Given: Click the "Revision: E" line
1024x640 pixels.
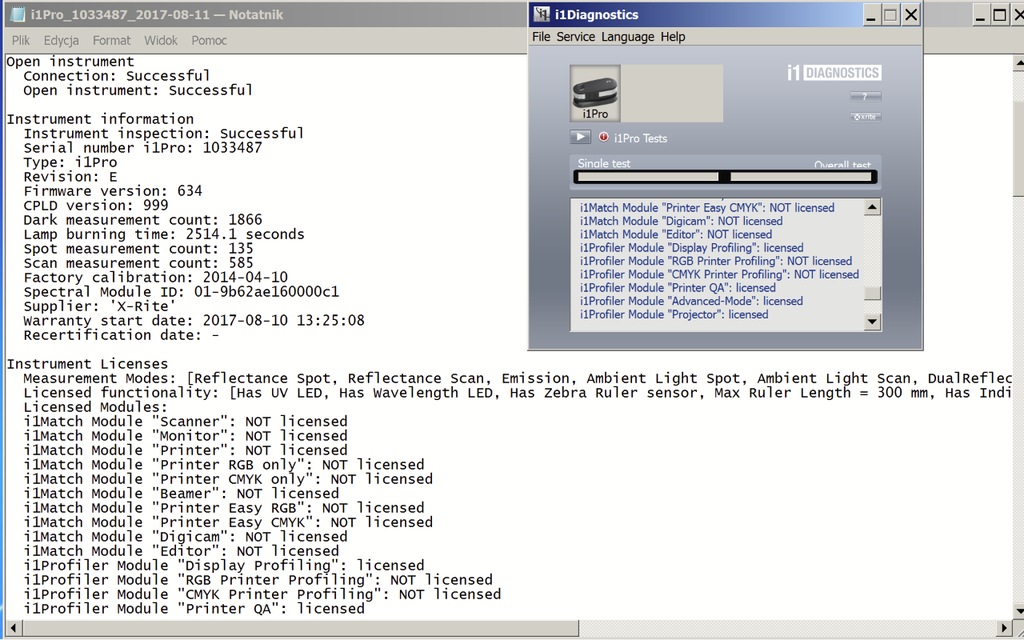Looking at the screenshot, I should [70, 176].
